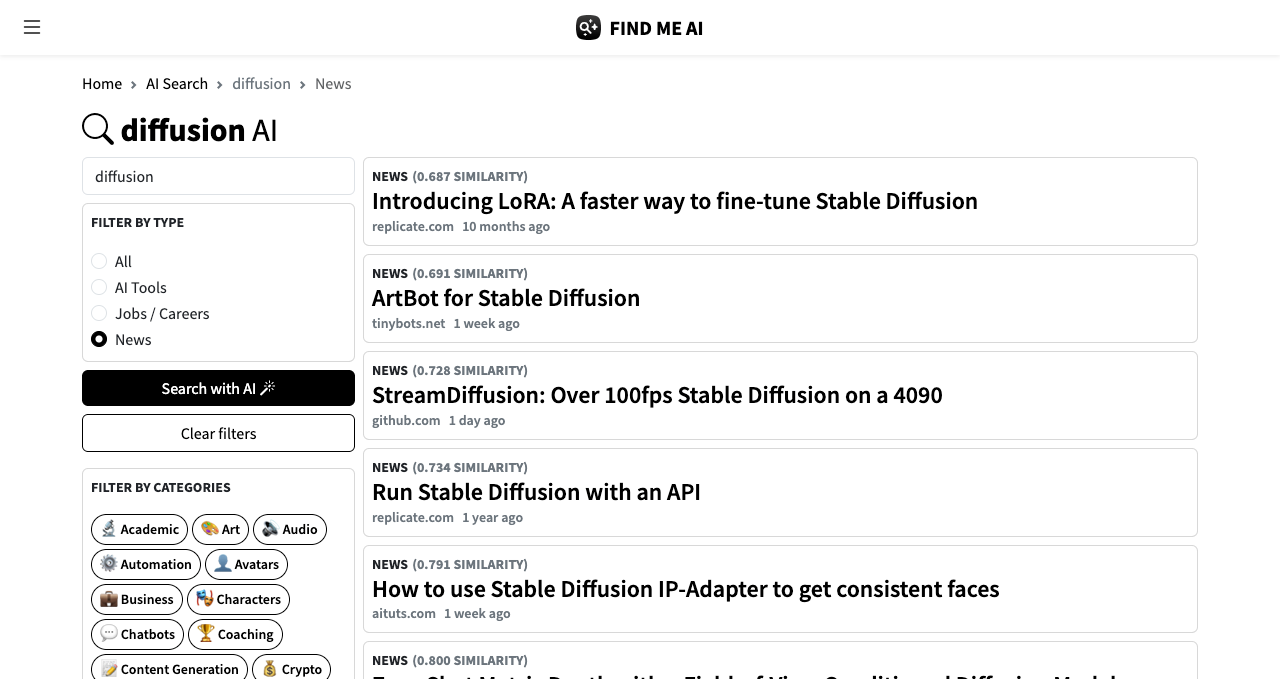Open the AI Search breadcrumb
The image size is (1280, 679).
point(177,84)
